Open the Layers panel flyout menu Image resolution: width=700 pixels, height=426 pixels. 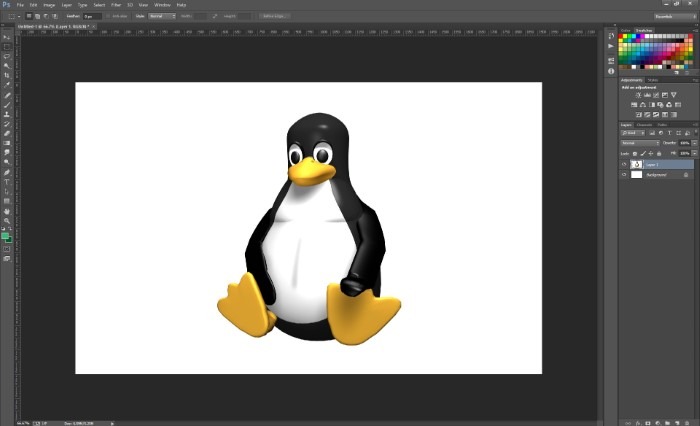tap(695, 125)
